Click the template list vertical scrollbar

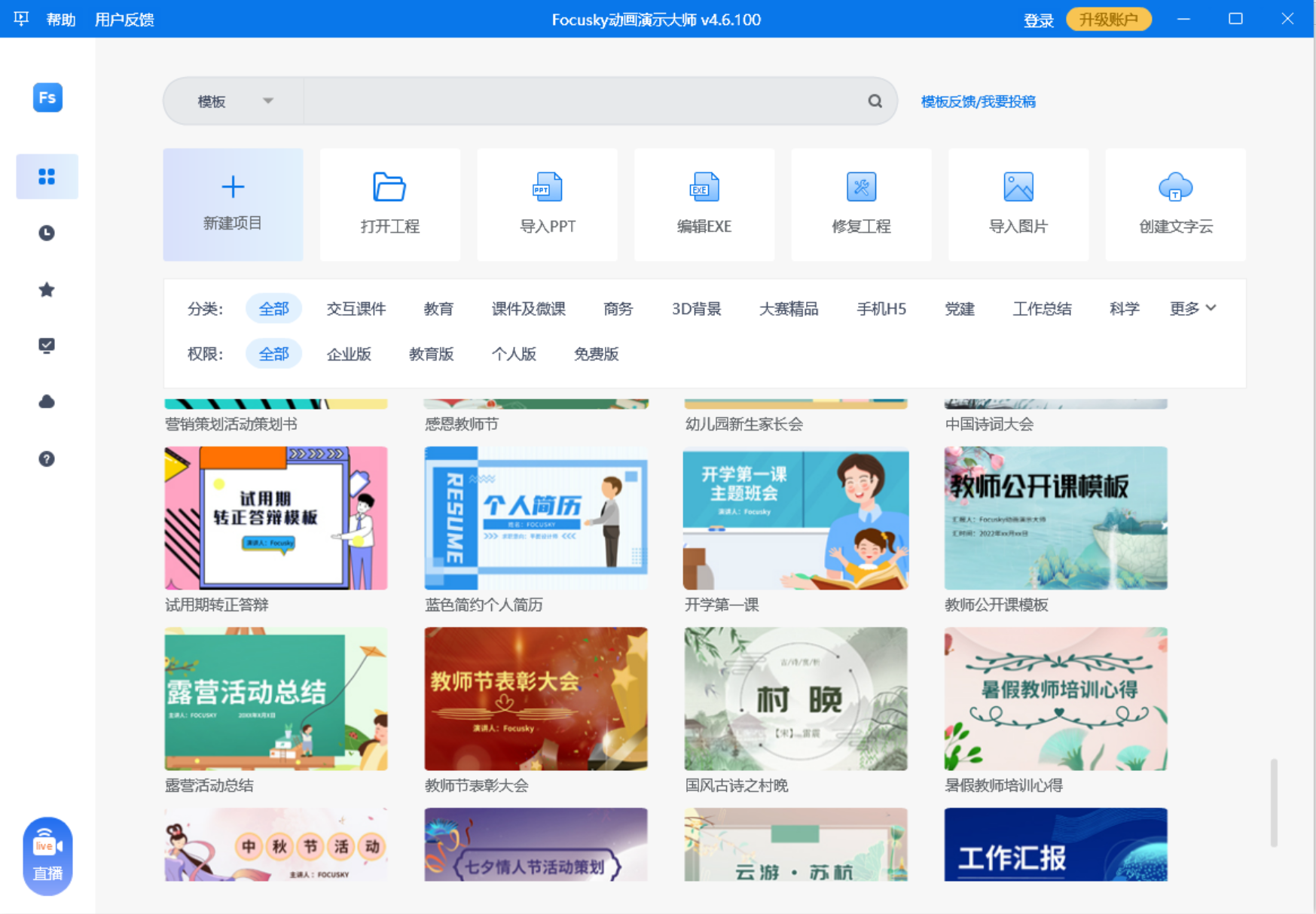tap(1274, 803)
